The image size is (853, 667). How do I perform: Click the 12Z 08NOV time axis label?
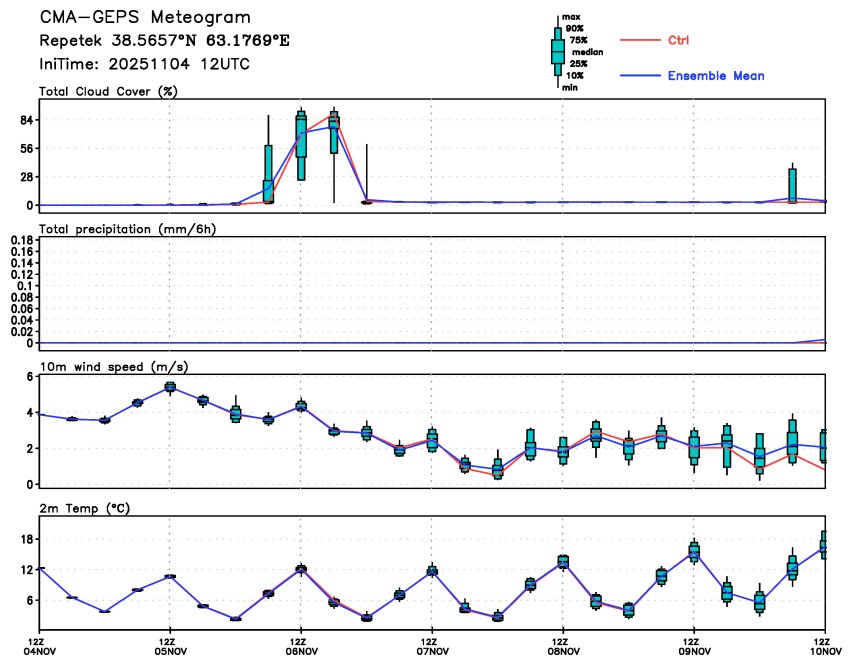[x=563, y=645]
